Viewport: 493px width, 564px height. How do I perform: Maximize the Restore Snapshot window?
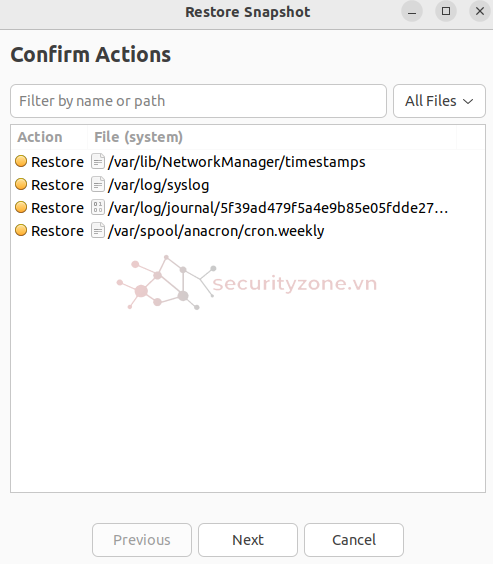(446, 11)
